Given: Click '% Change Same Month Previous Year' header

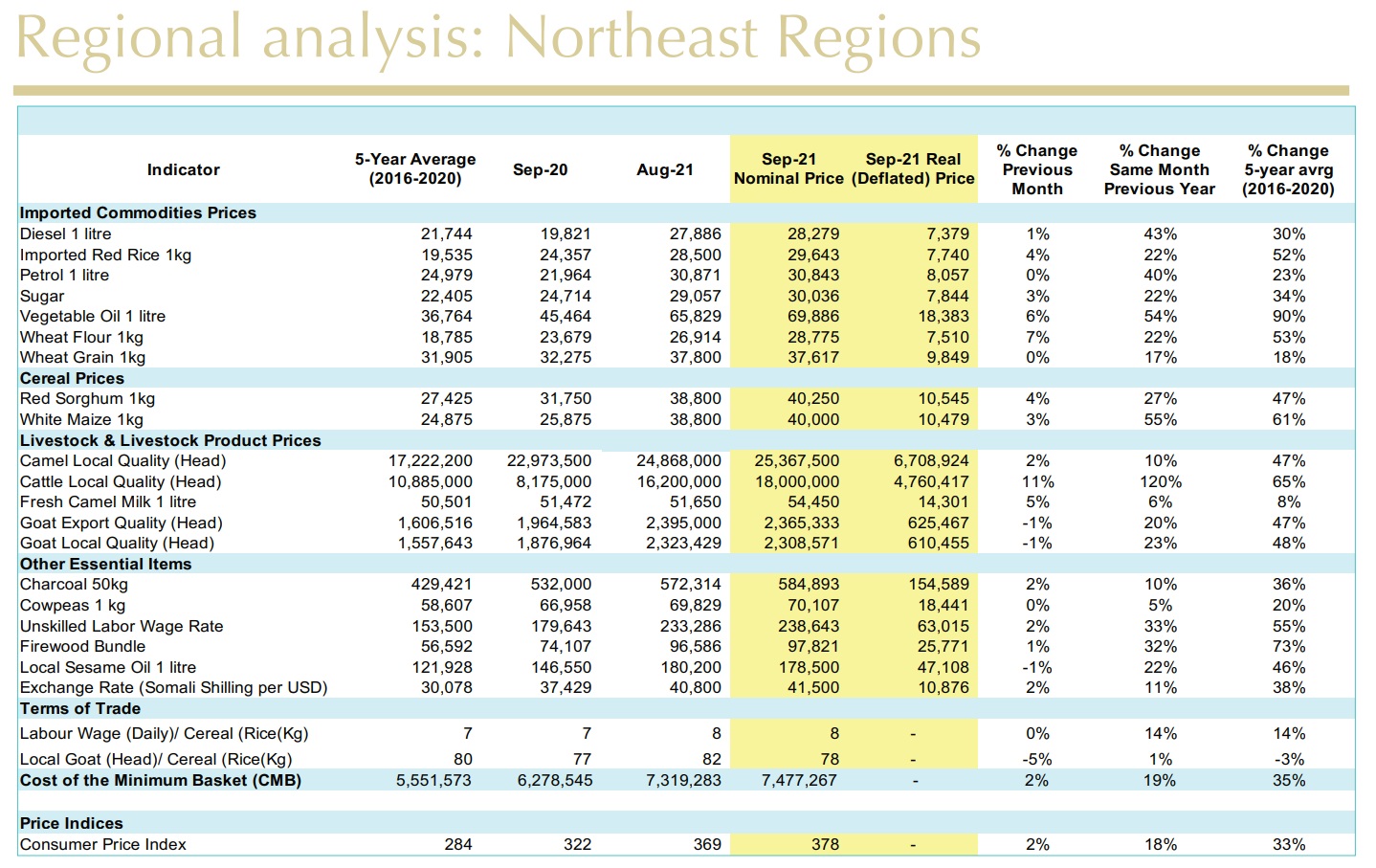Looking at the screenshot, I should [x=1159, y=169].
